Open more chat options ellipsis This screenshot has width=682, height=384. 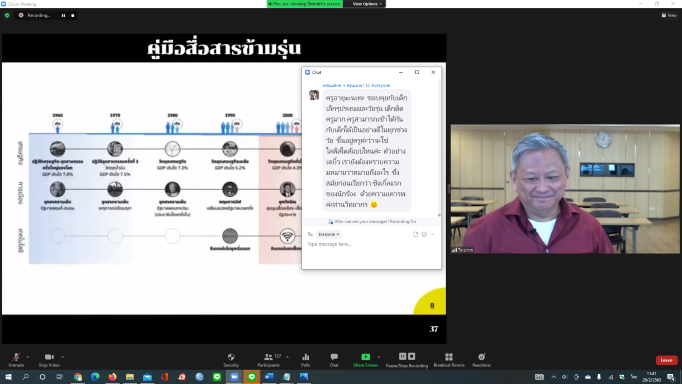click(432, 234)
